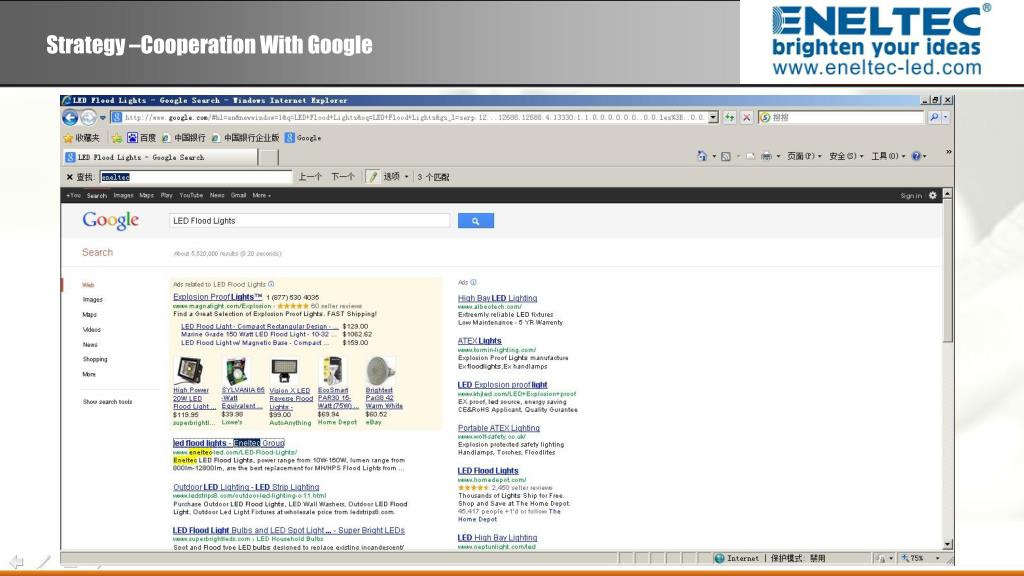Screen dimensions: 1024x576
Task: Select Shopping in left search sidebar
Action: point(95,359)
